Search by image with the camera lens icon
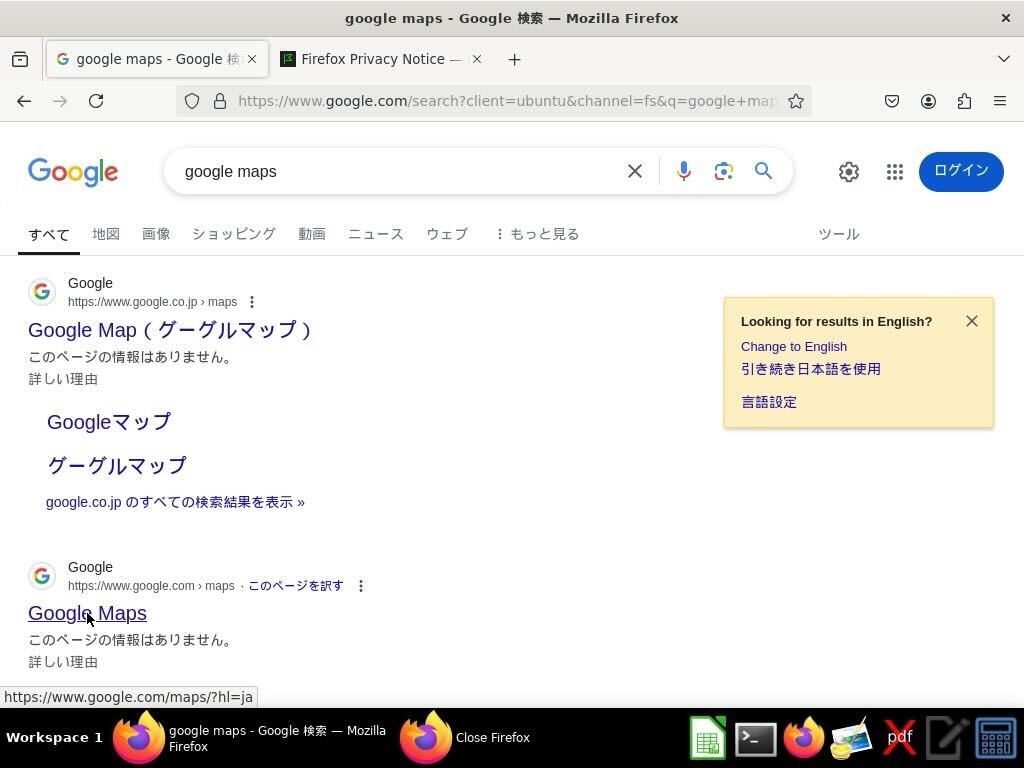 click(x=724, y=171)
